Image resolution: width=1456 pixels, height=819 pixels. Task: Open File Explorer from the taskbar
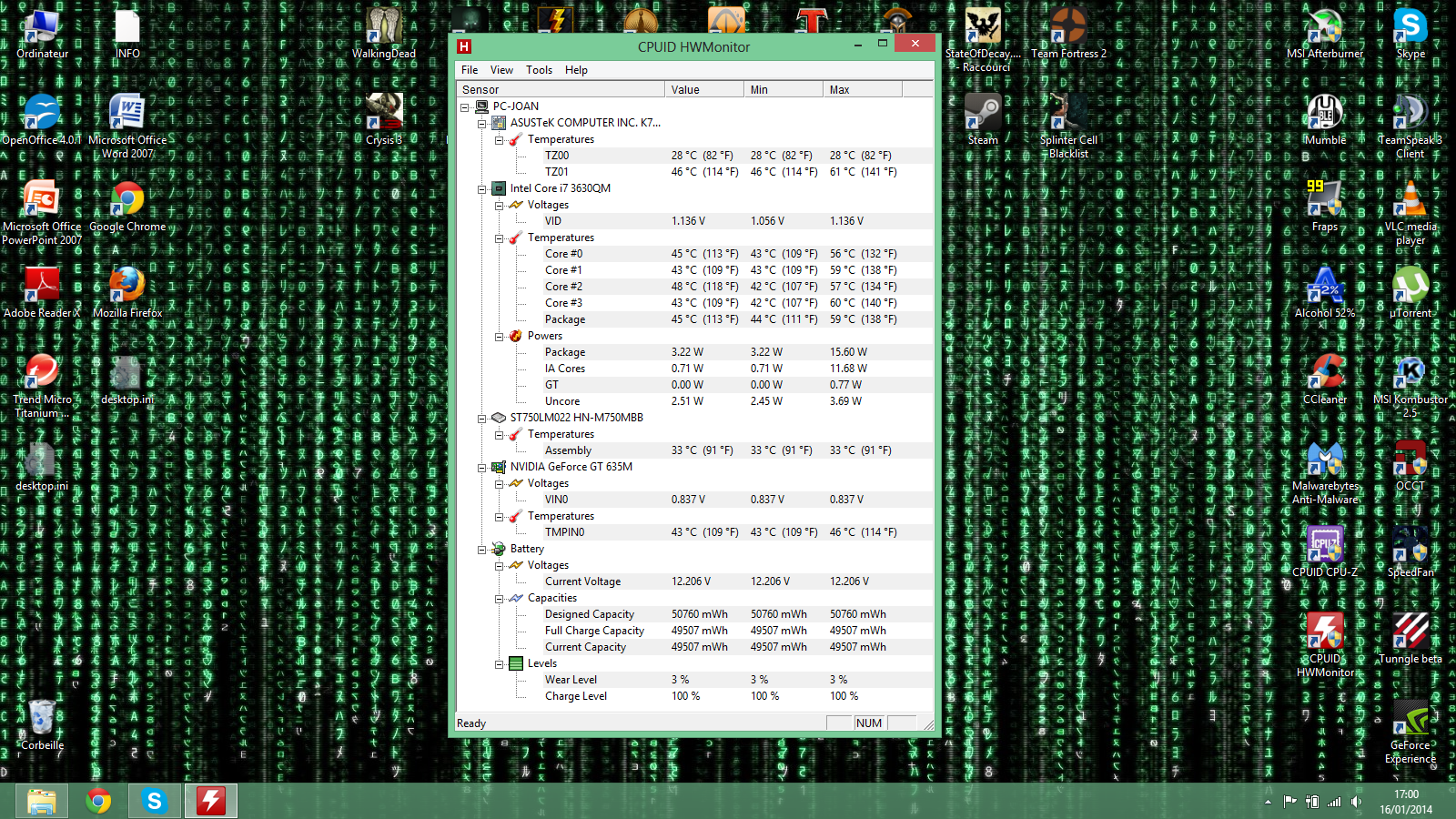(x=42, y=801)
